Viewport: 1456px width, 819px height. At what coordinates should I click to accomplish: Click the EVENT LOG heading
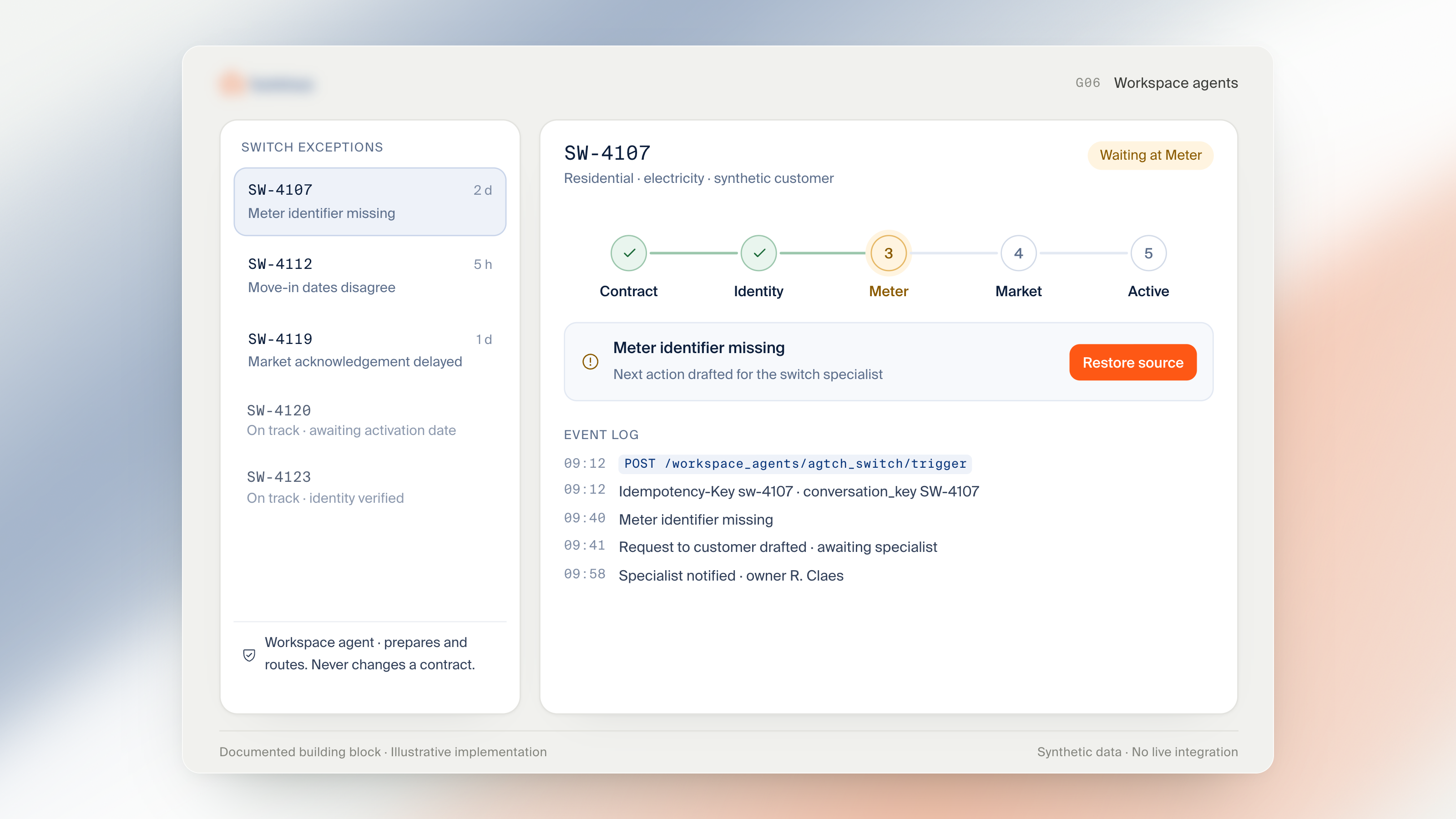click(x=602, y=435)
